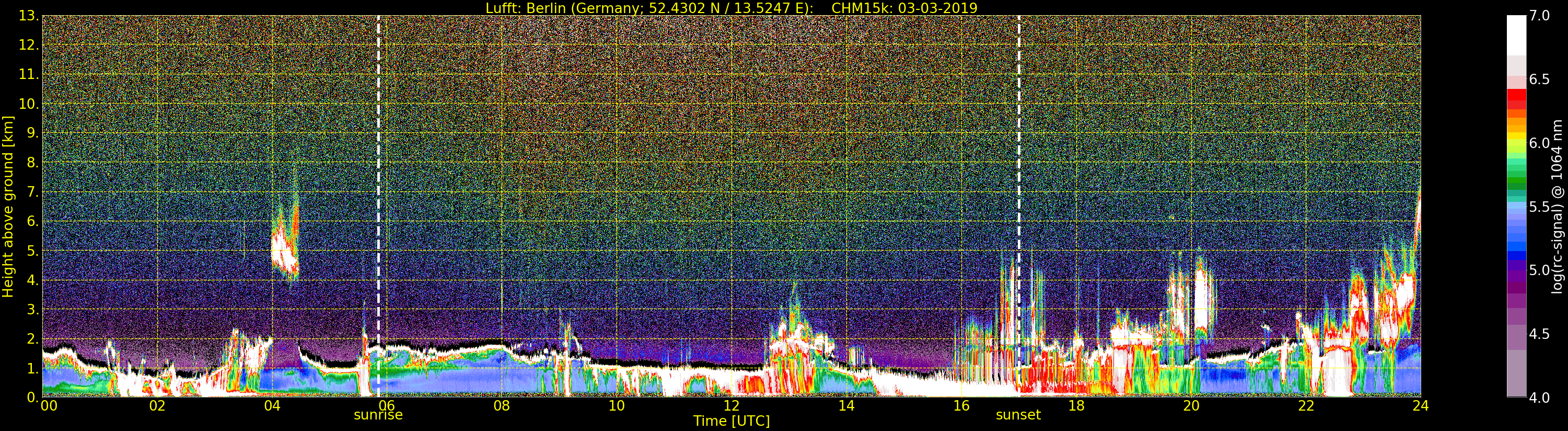
Task: Click the plot title naming Lufft Berlin CHM15k
Action: (731, 8)
